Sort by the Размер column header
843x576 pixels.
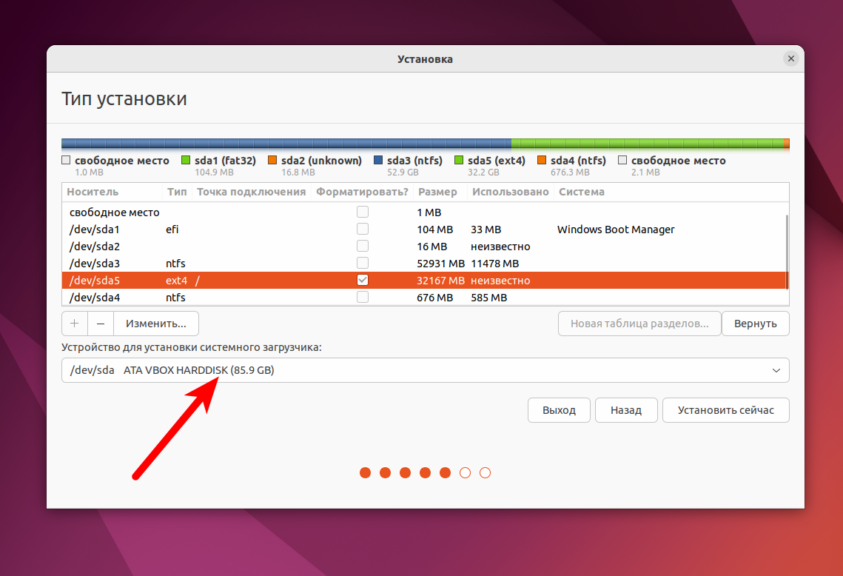[x=437, y=192]
